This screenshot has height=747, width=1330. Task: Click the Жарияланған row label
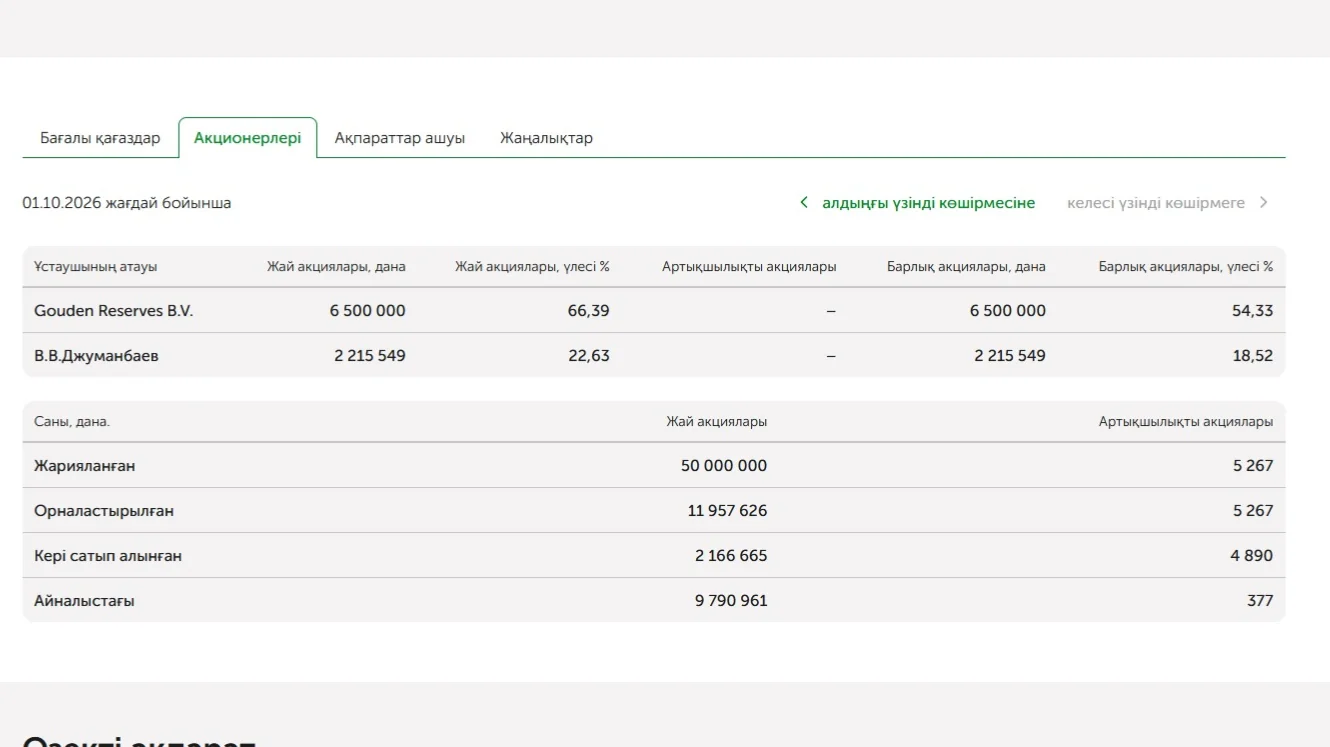tap(85, 466)
